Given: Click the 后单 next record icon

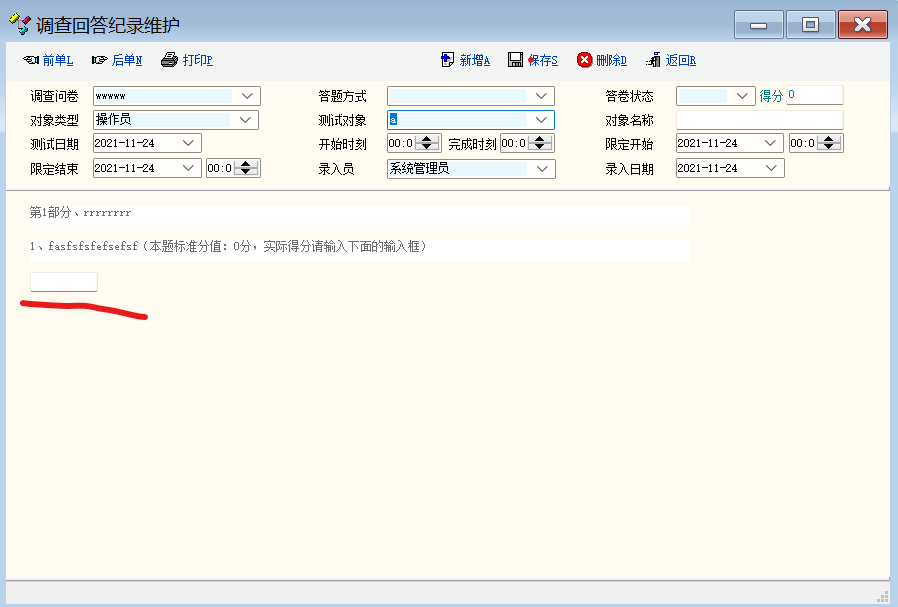Looking at the screenshot, I should point(99,61).
